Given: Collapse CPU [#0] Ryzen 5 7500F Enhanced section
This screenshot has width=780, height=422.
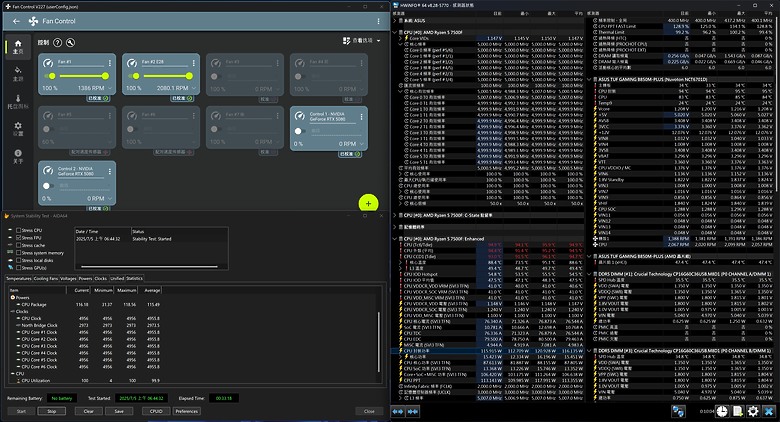Looking at the screenshot, I should click(395, 239).
